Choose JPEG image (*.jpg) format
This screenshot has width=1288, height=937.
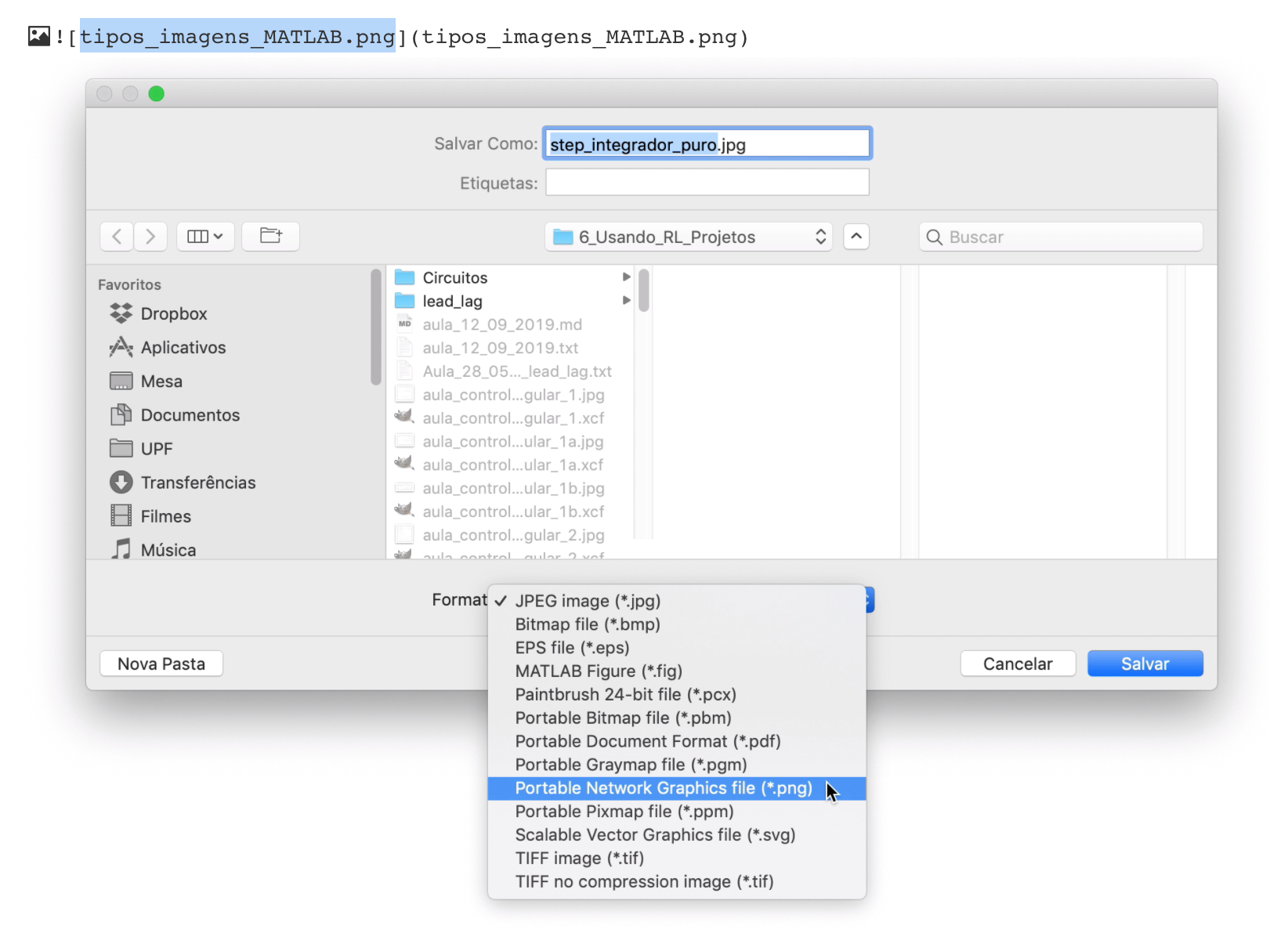click(x=677, y=601)
